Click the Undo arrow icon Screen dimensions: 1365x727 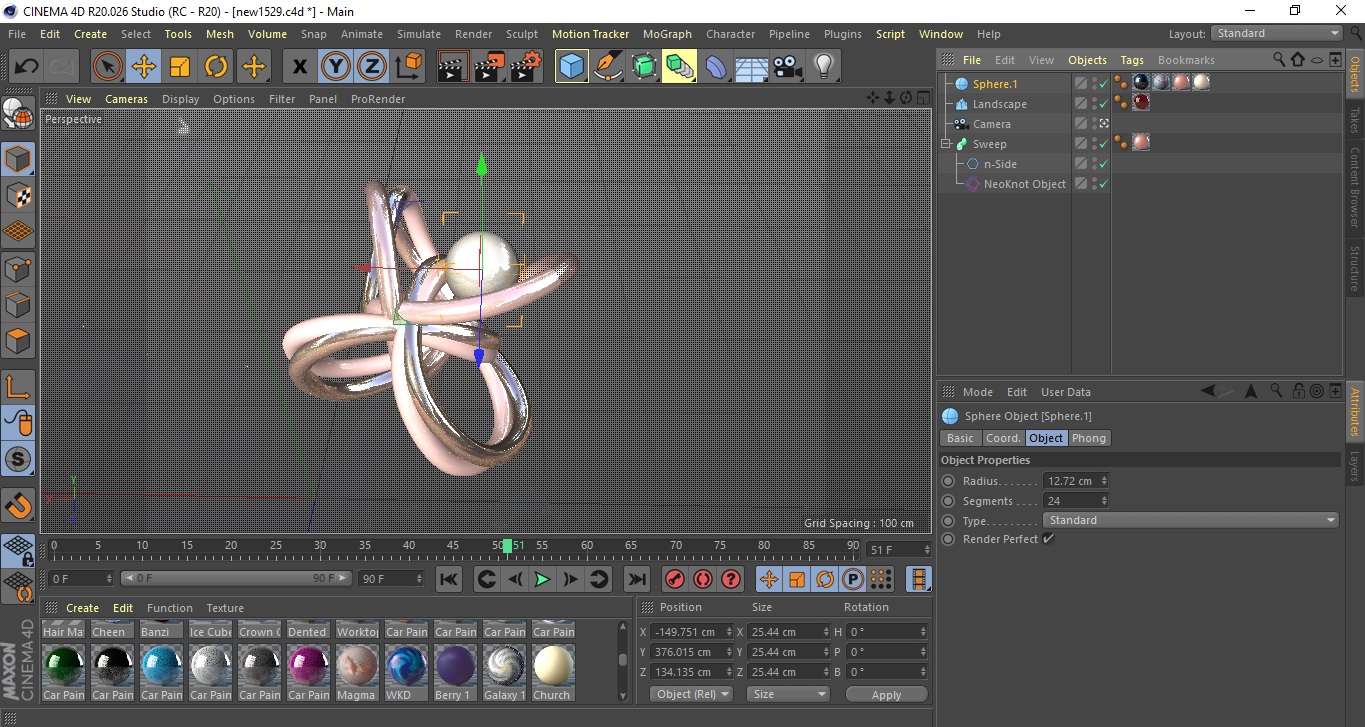click(x=27, y=67)
